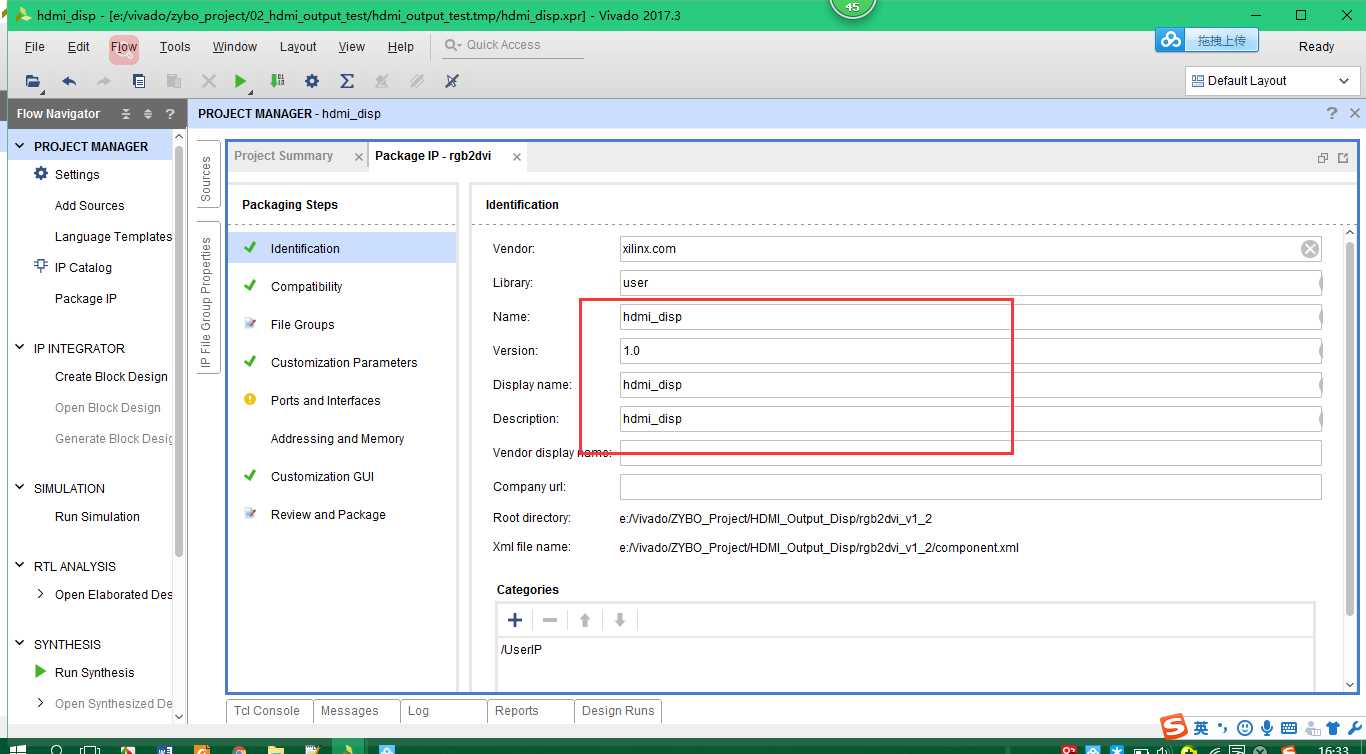The width and height of the screenshot is (1366, 754).
Task: Close the Project Manager panel X
Action: 1354,113
